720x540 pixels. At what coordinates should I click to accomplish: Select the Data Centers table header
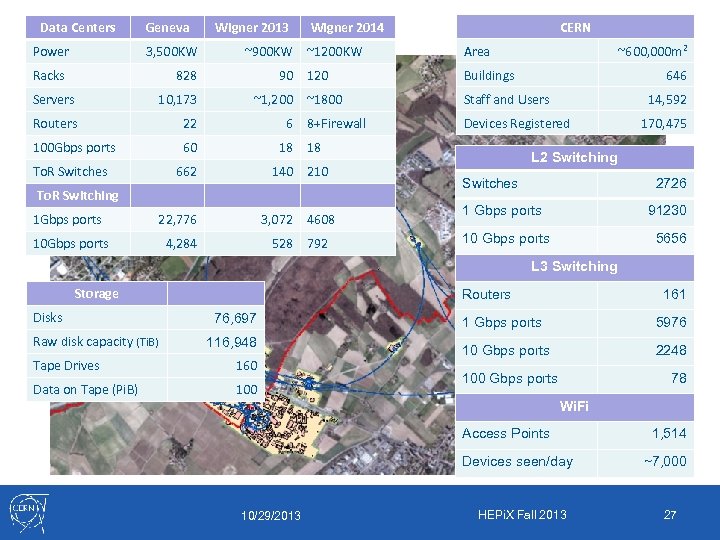coord(78,28)
